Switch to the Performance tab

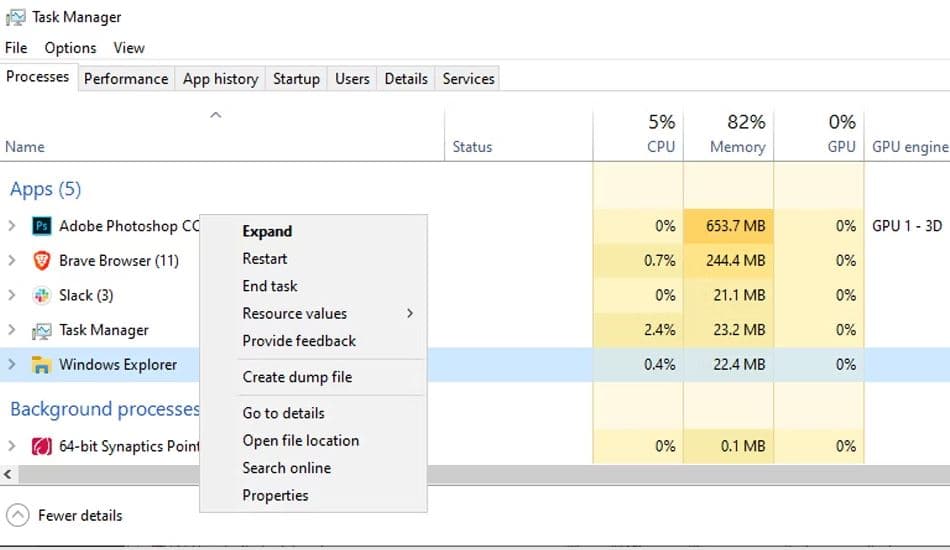point(126,79)
